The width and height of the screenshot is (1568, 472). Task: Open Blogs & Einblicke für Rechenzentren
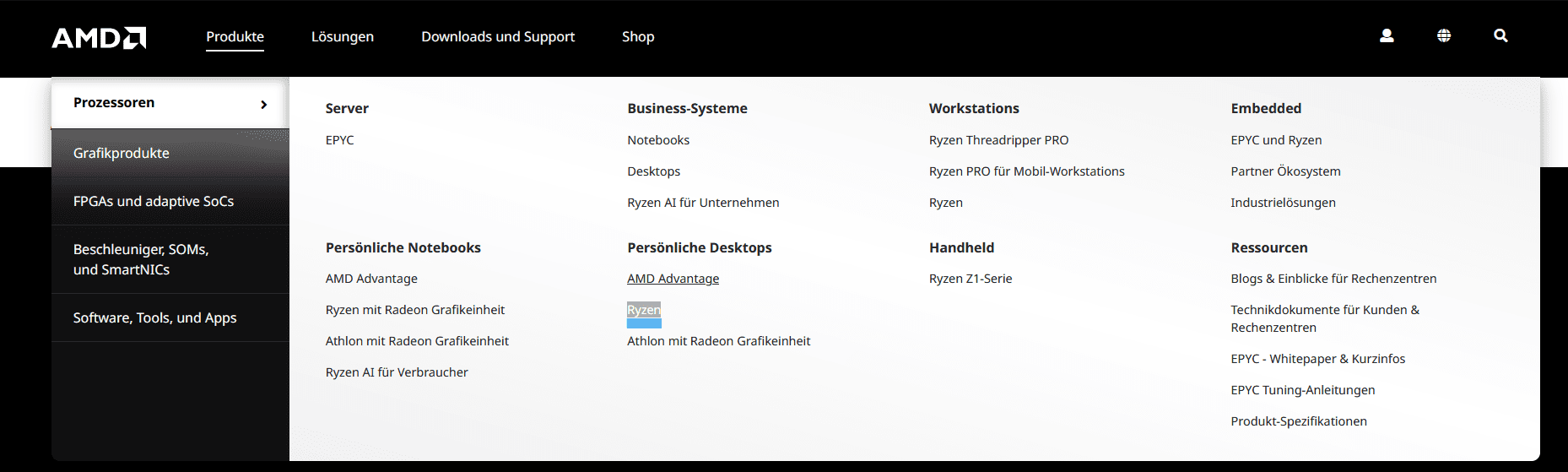pos(1333,279)
